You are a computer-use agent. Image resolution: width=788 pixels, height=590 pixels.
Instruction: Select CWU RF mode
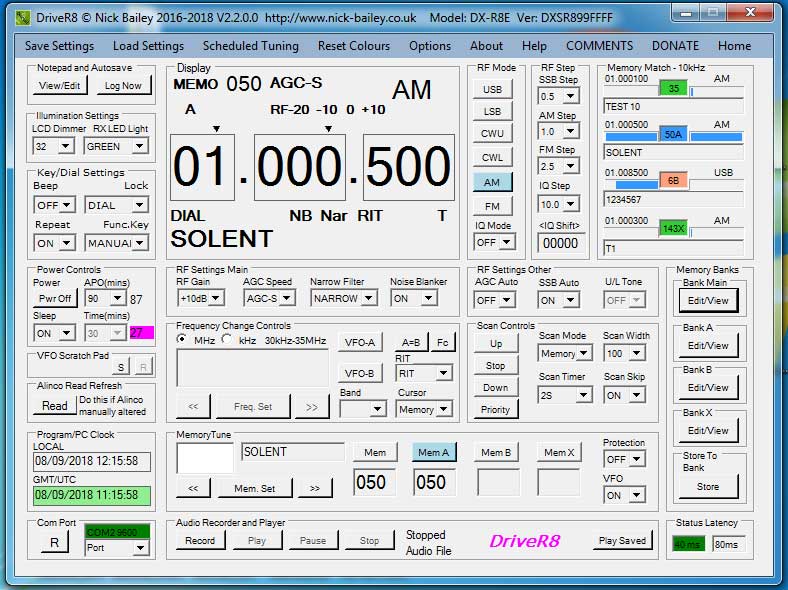tap(492, 134)
